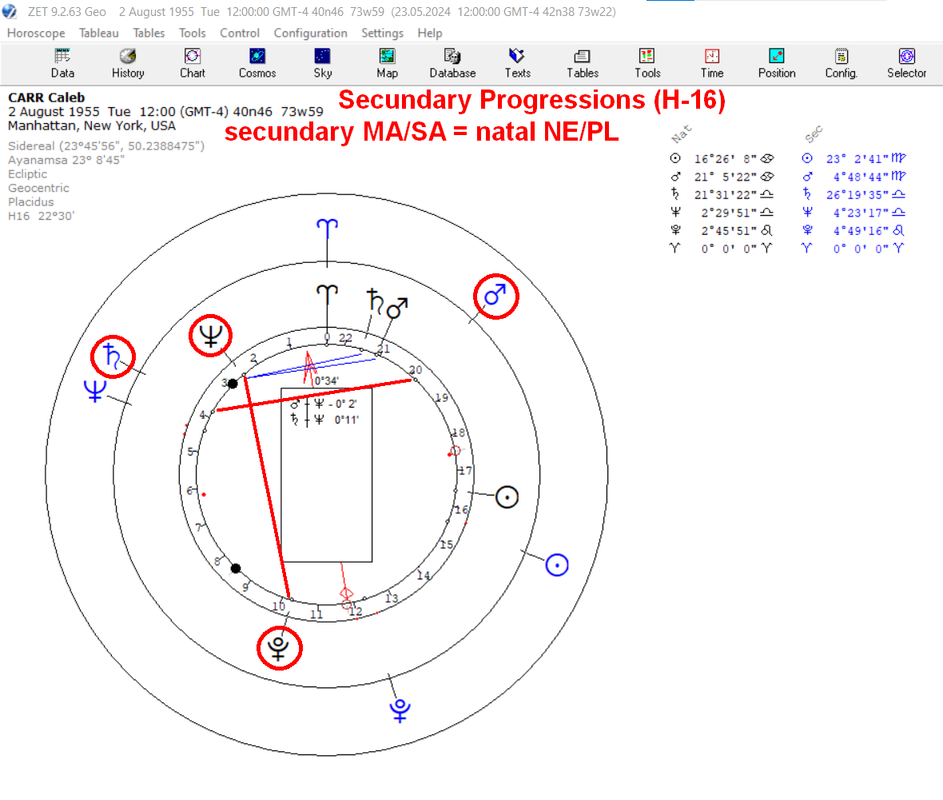Open the Horoscope menu
Screen dimensions: 943x800
pos(36,33)
